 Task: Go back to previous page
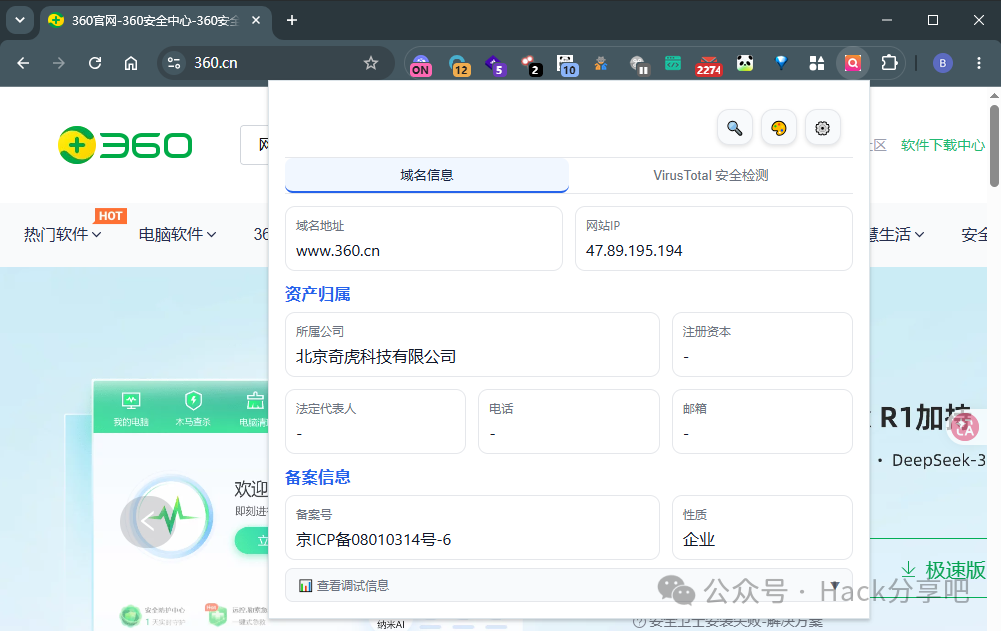pyautogui.click(x=23, y=63)
